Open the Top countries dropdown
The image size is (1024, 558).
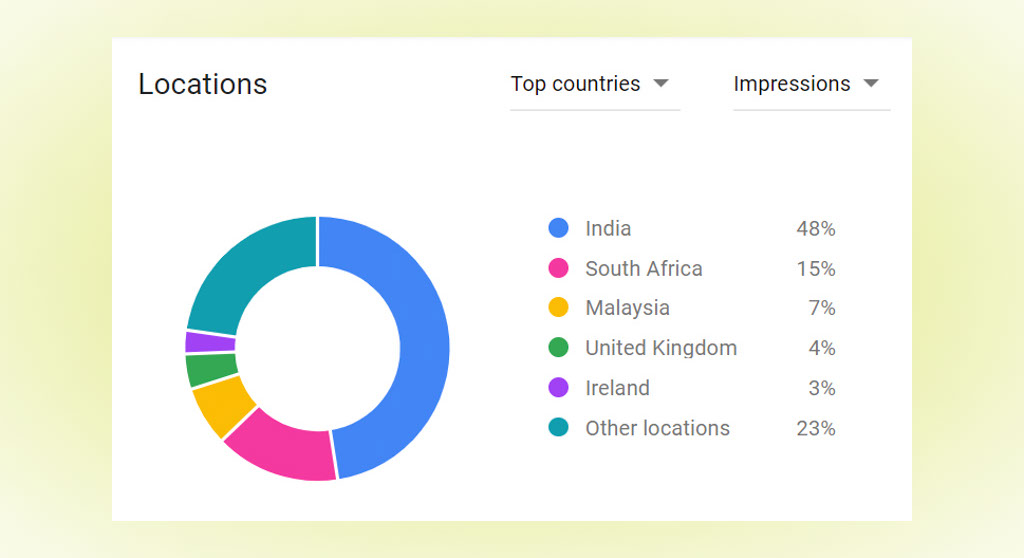(x=595, y=84)
